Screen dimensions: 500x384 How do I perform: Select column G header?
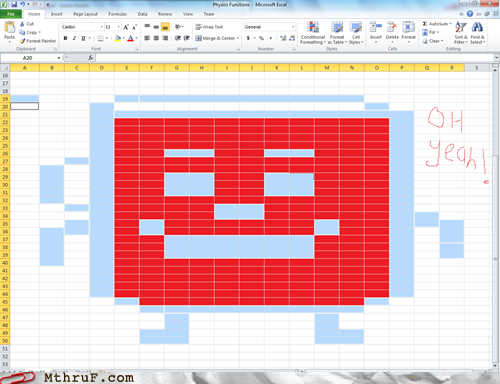pyautogui.click(x=177, y=68)
